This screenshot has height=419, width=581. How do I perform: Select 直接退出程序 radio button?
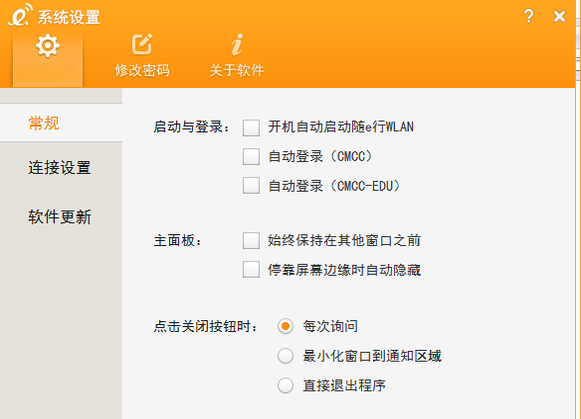tap(285, 385)
